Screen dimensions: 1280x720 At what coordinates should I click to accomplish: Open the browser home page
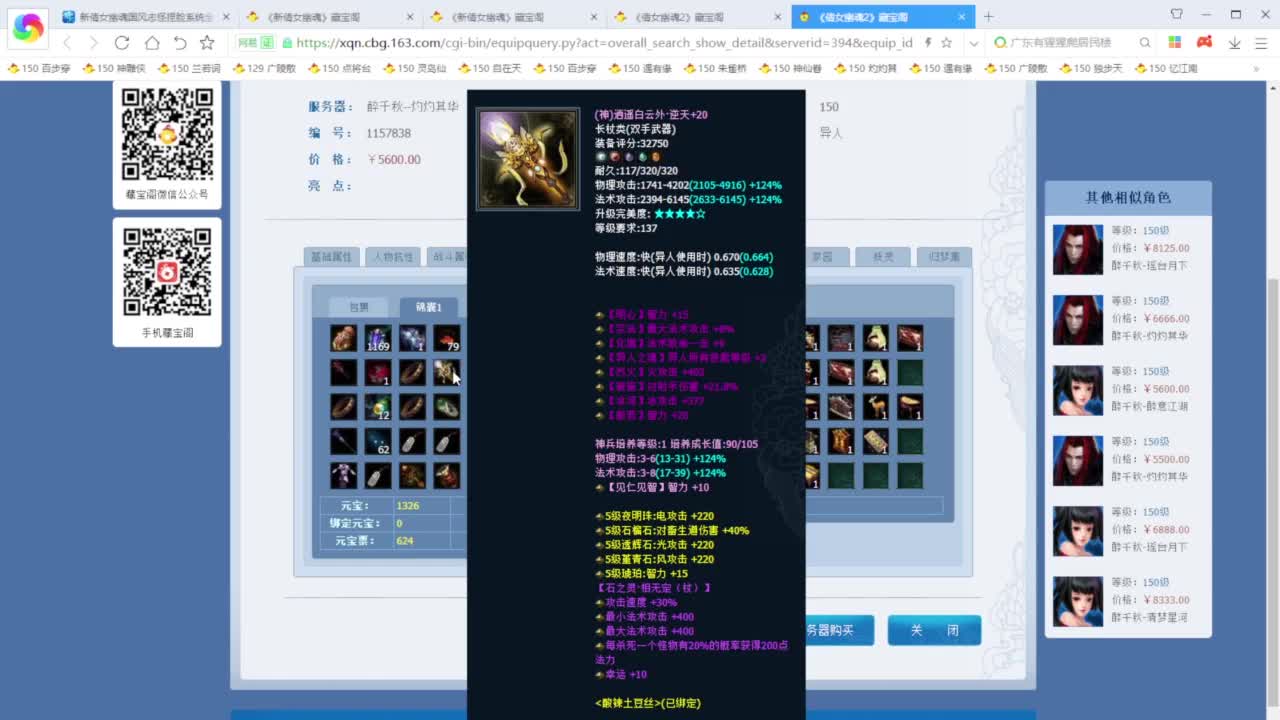tap(151, 43)
